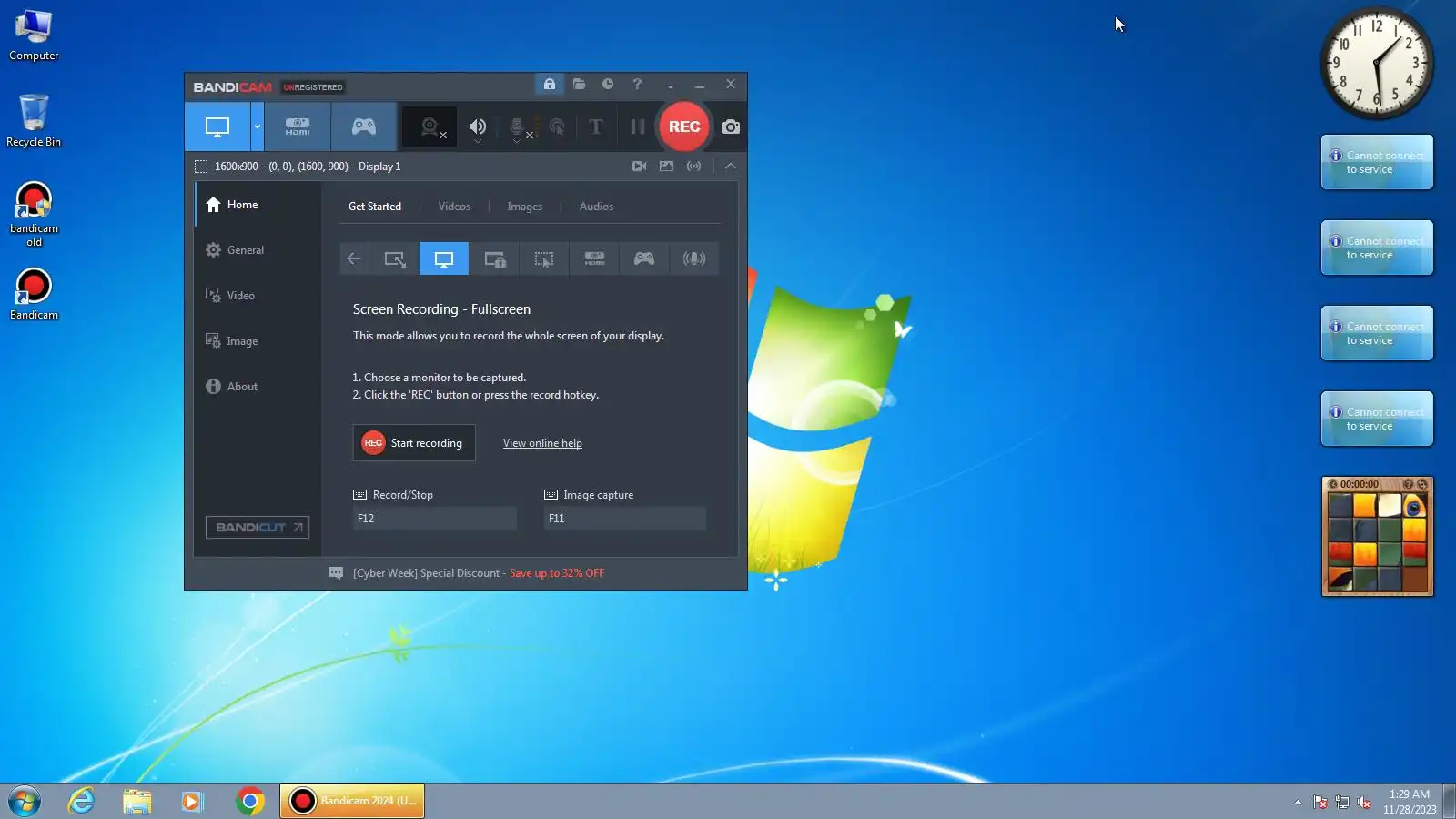1456x819 pixels.
Task: Click the audio signal icon in status bar
Action: [694, 167]
